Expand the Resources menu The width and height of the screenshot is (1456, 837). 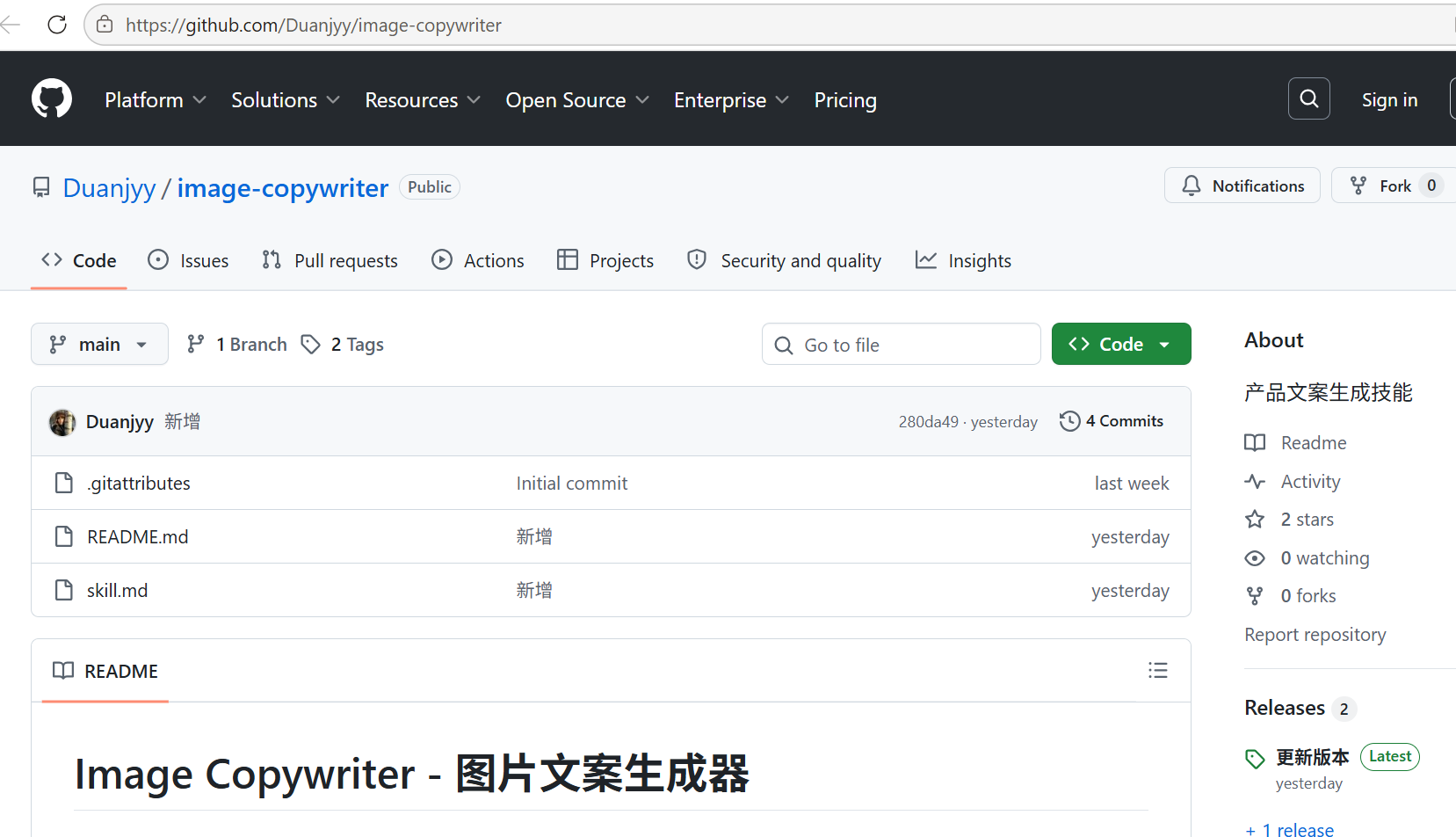coord(423,100)
